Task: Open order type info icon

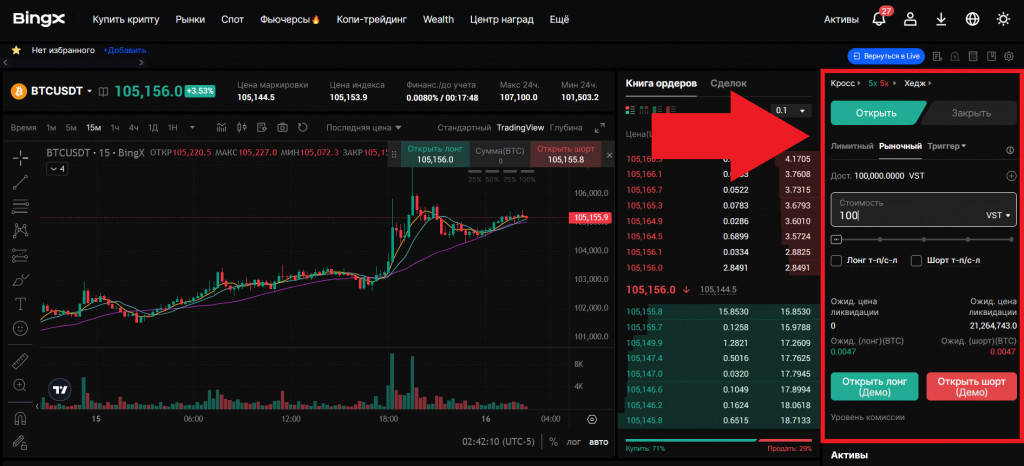Action: click(x=1010, y=149)
